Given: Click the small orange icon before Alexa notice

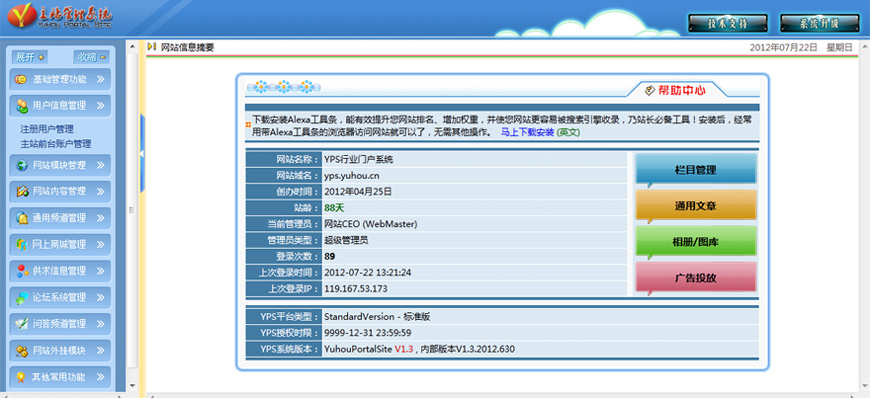Looking at the screenshot, I should [248, 125].
